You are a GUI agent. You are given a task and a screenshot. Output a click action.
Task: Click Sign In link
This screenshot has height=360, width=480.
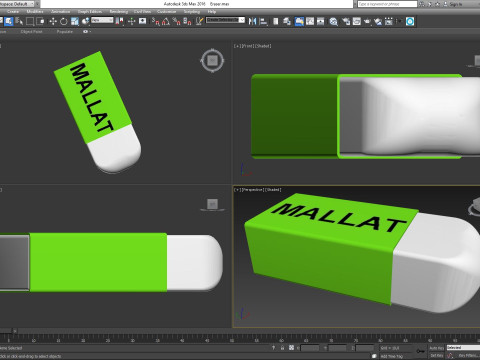(455, 4)
